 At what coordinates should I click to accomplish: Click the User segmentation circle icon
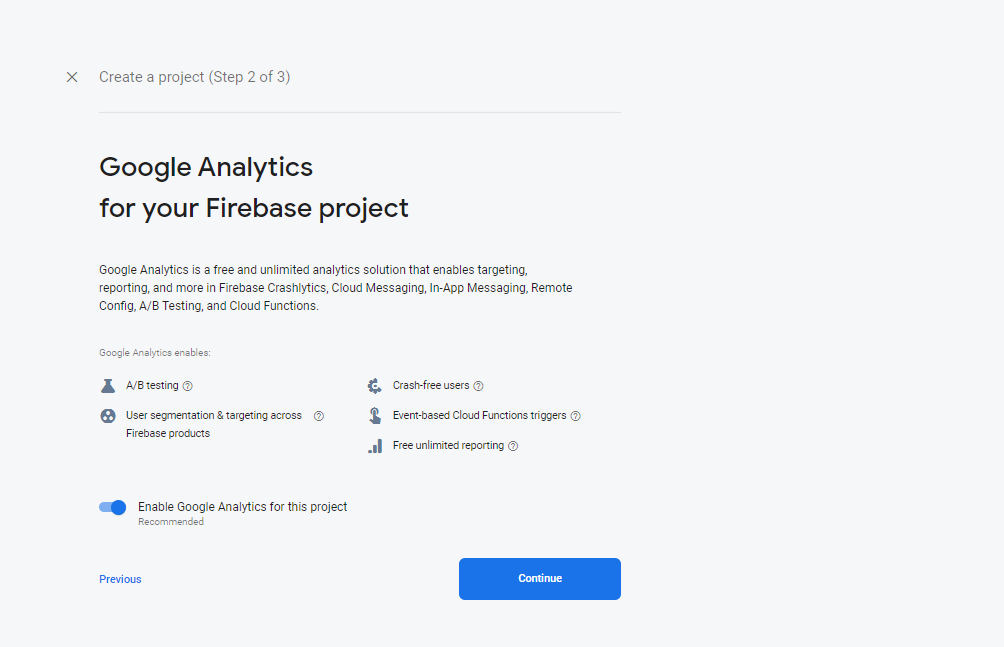click(x=108, y=416)
